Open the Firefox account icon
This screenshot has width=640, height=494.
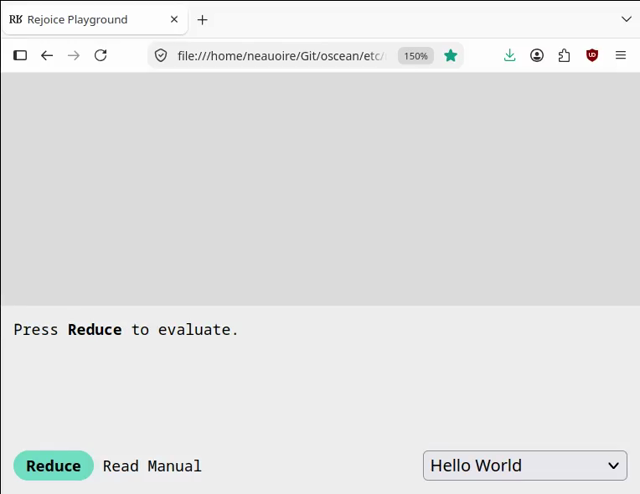[x=537, y=55]
